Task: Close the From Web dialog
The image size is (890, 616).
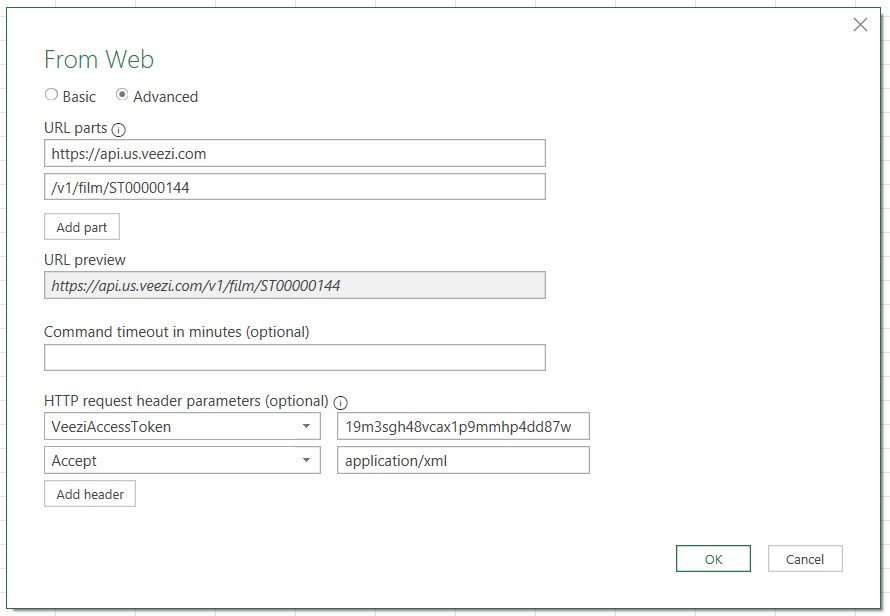Action: click(x=860, y=24)
